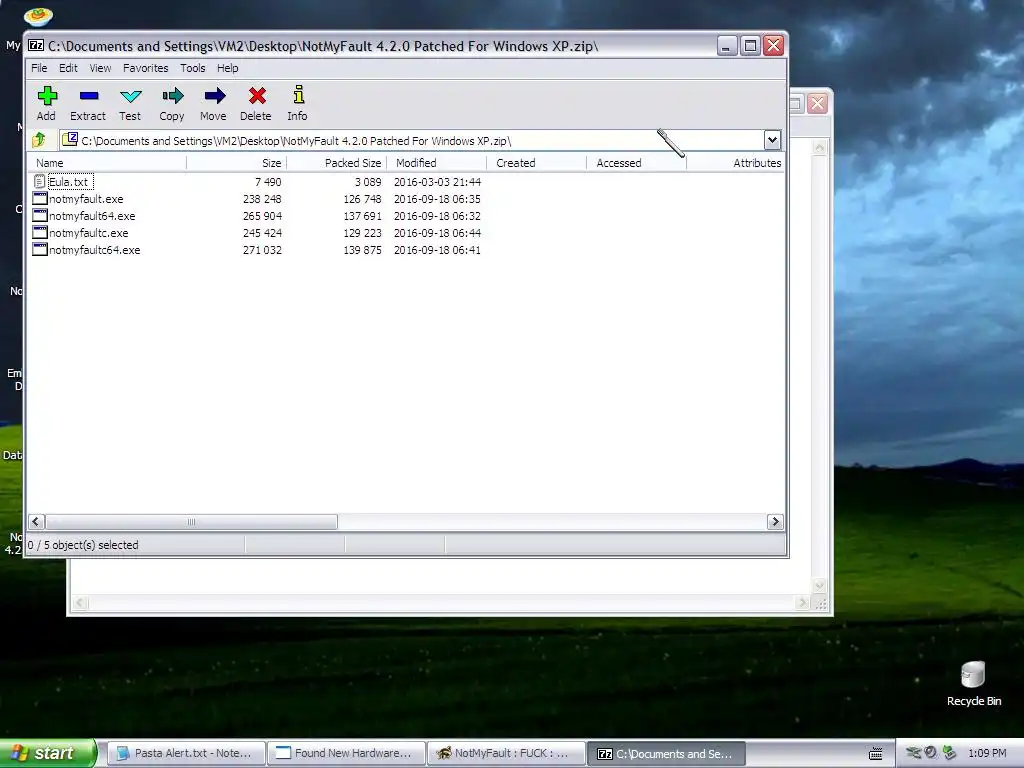Sort by Name column header
Viewport: 1024px width, 768px height.
click(x=107, y=163)
